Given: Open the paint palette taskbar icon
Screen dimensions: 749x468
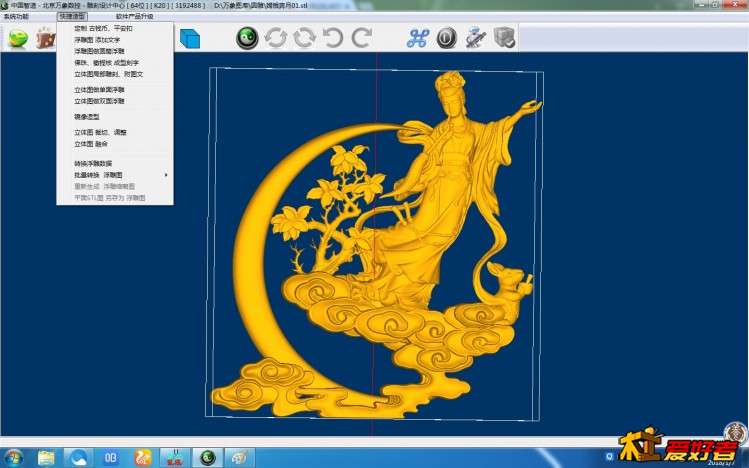Looking at the screenshot, I should 239,458.
